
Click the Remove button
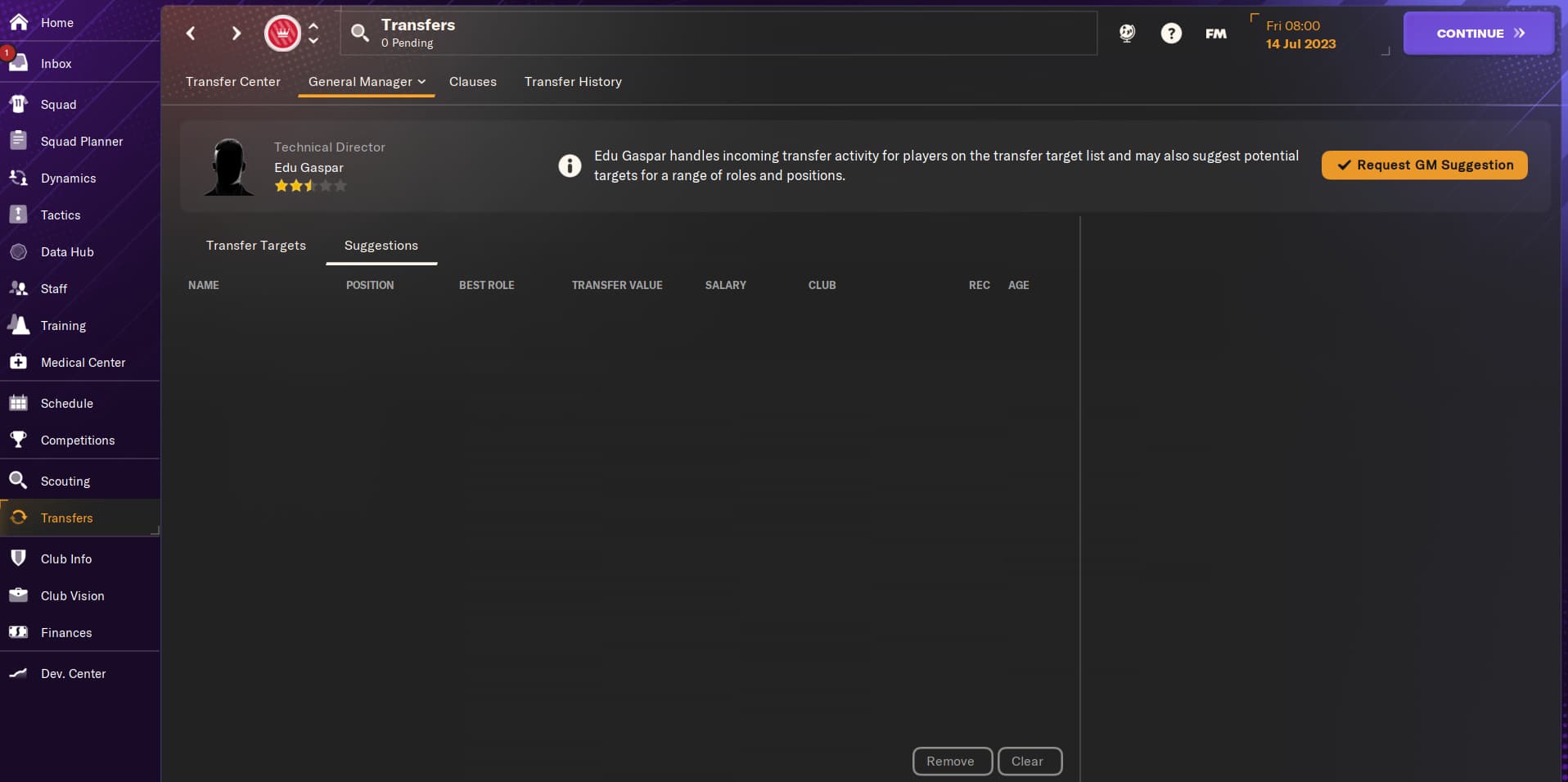pyautogui.click(x=953, y=761)
